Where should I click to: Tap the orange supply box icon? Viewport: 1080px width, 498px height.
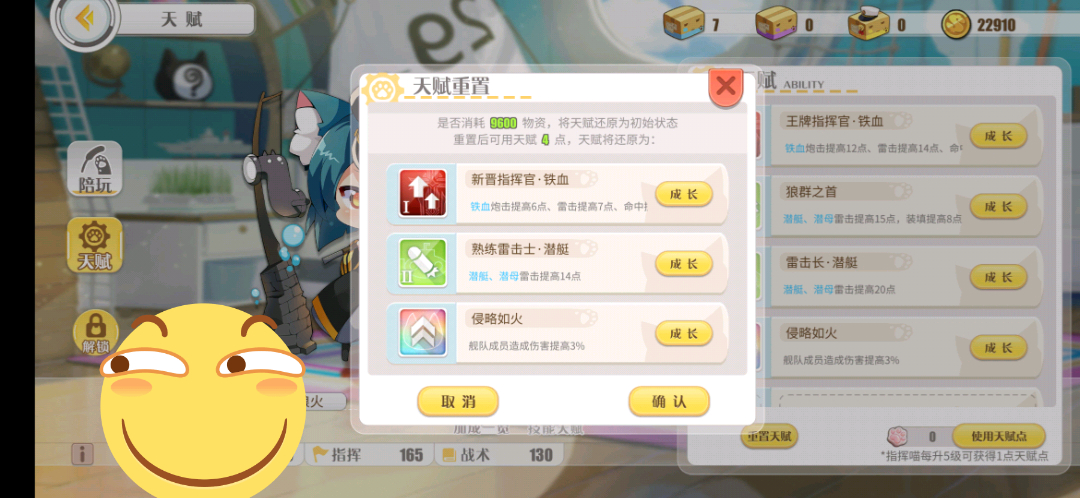coord(683,23)
